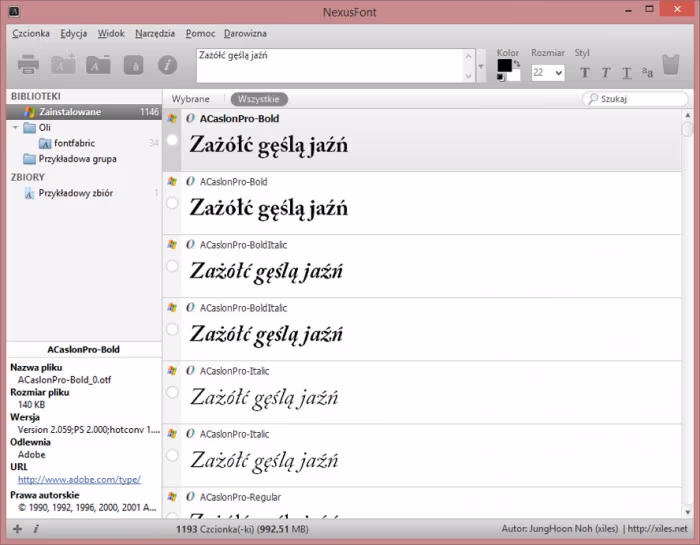The image size is (700, 545).
Task: Open the Edycja menu
Action: tap(74, 33)
